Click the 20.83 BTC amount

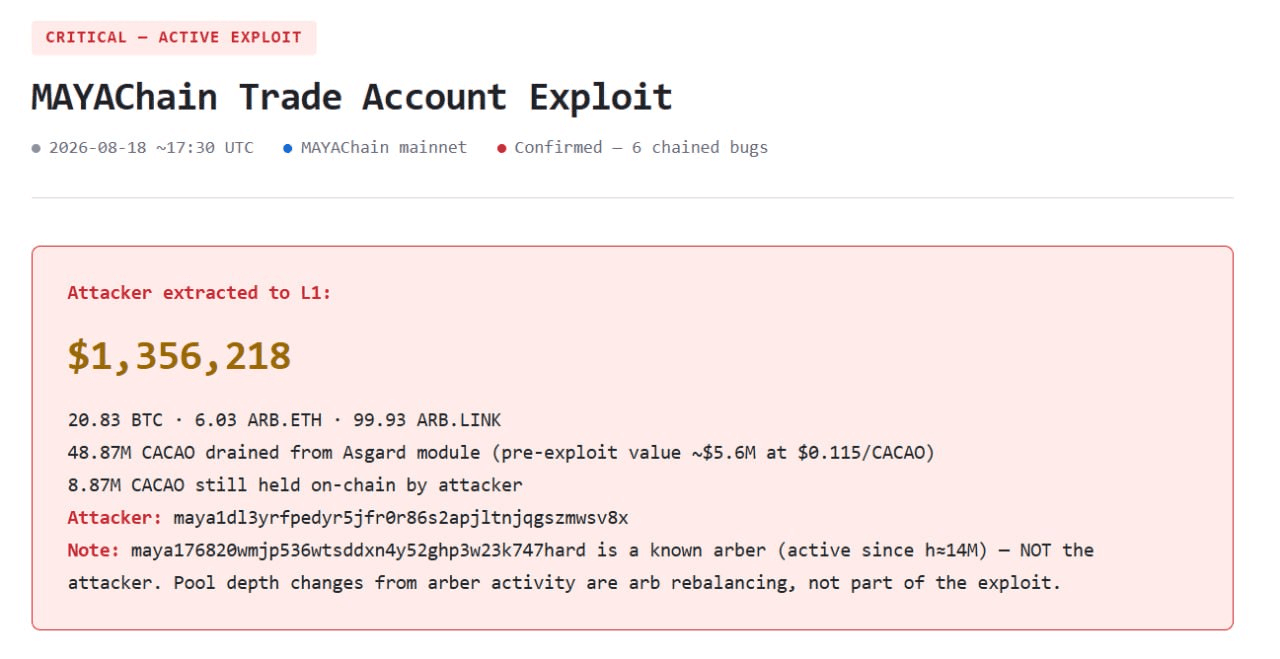point(115,420)
